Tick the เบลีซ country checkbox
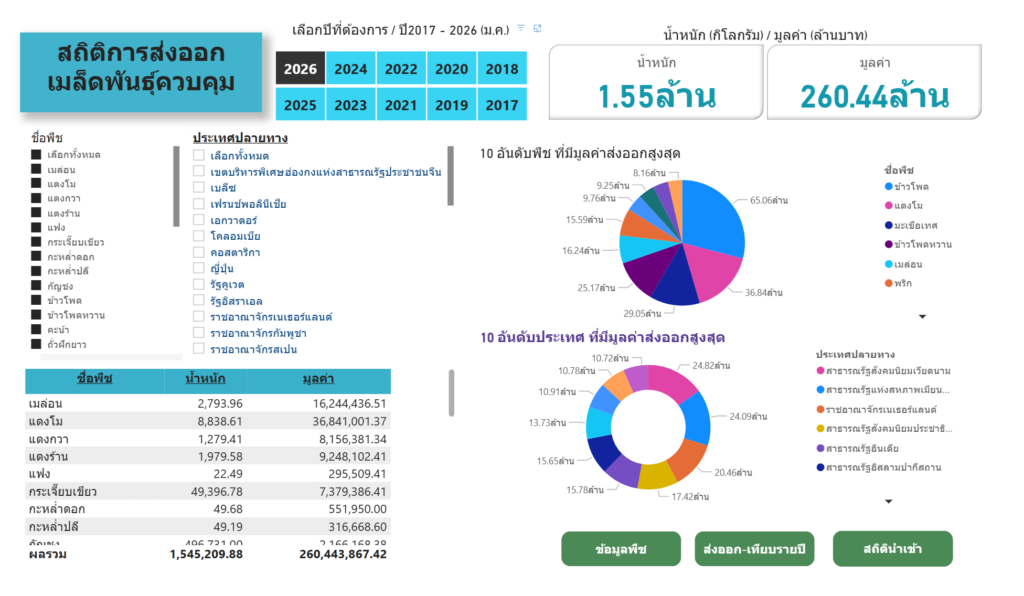 [x=199, y=188]
